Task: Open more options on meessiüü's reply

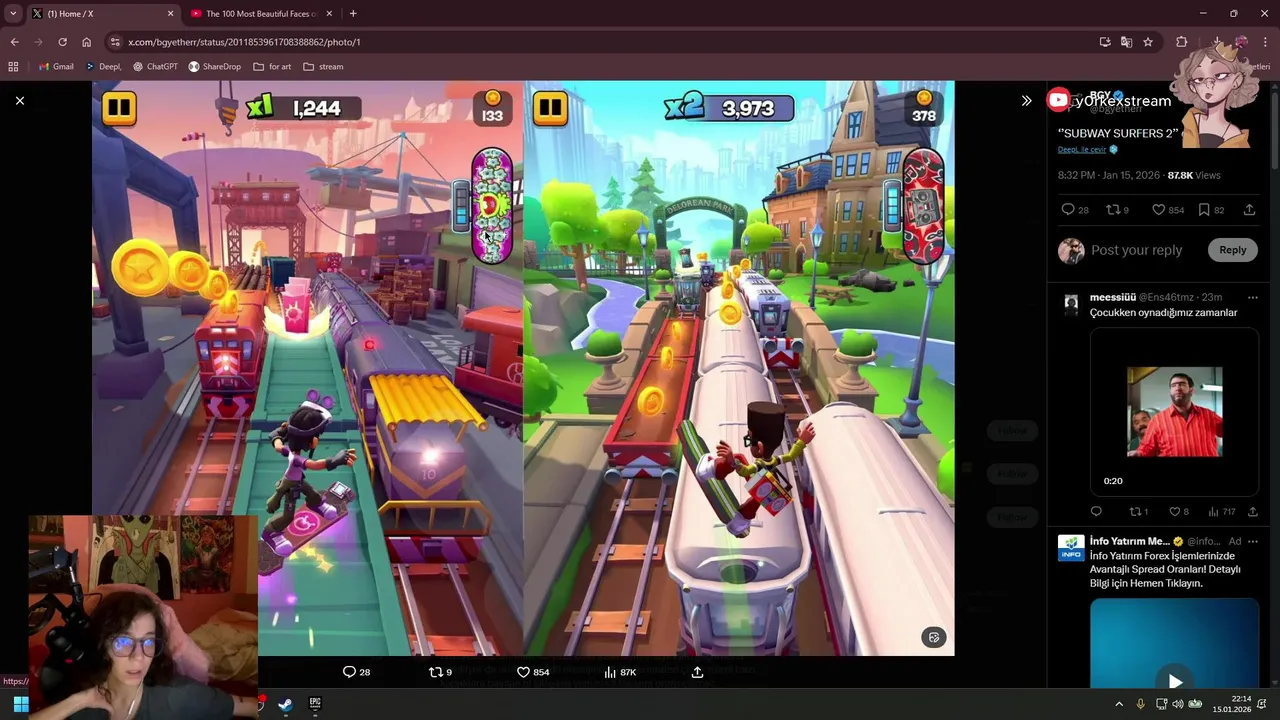Action: coord(1252,297)
